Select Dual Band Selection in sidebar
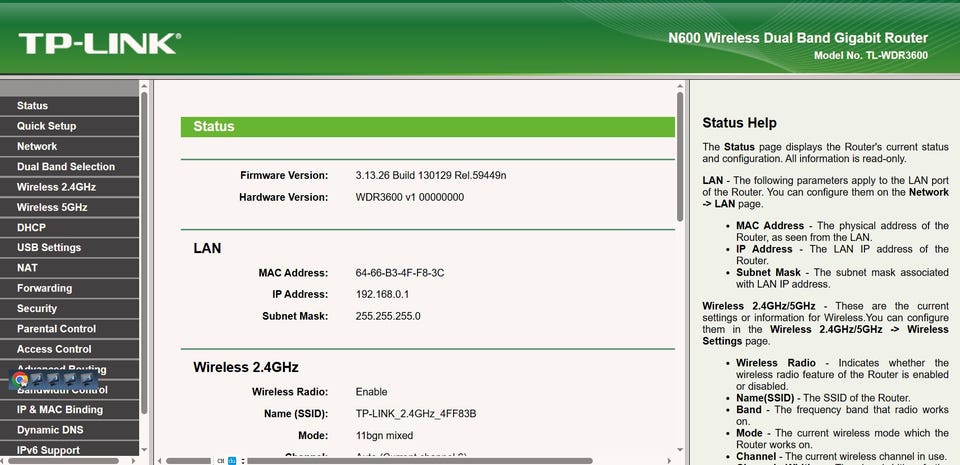The height and width of the screenshot is (465, 960). (65, 167)
